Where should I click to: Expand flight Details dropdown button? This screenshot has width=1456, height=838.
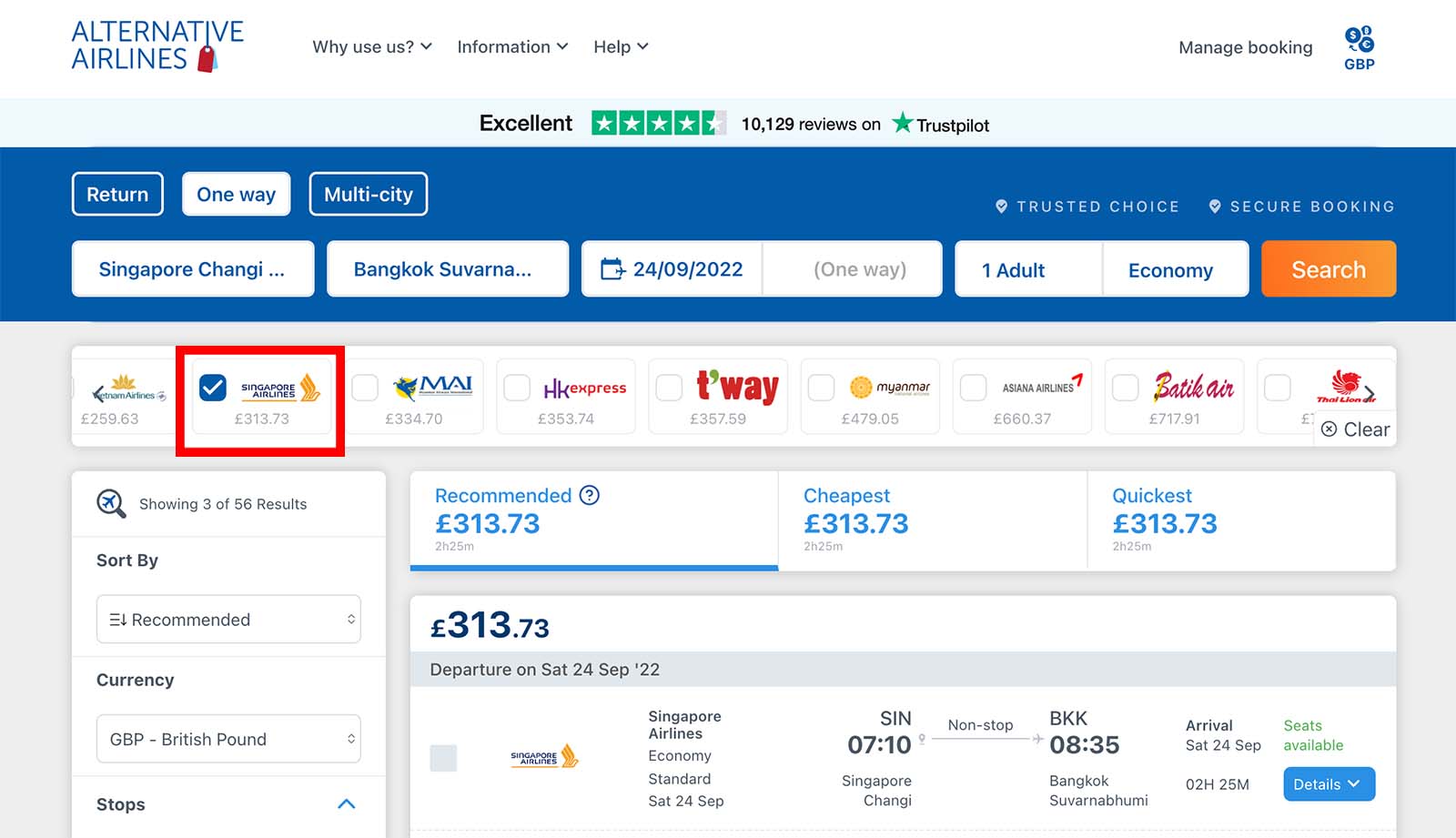point(1329,784)
